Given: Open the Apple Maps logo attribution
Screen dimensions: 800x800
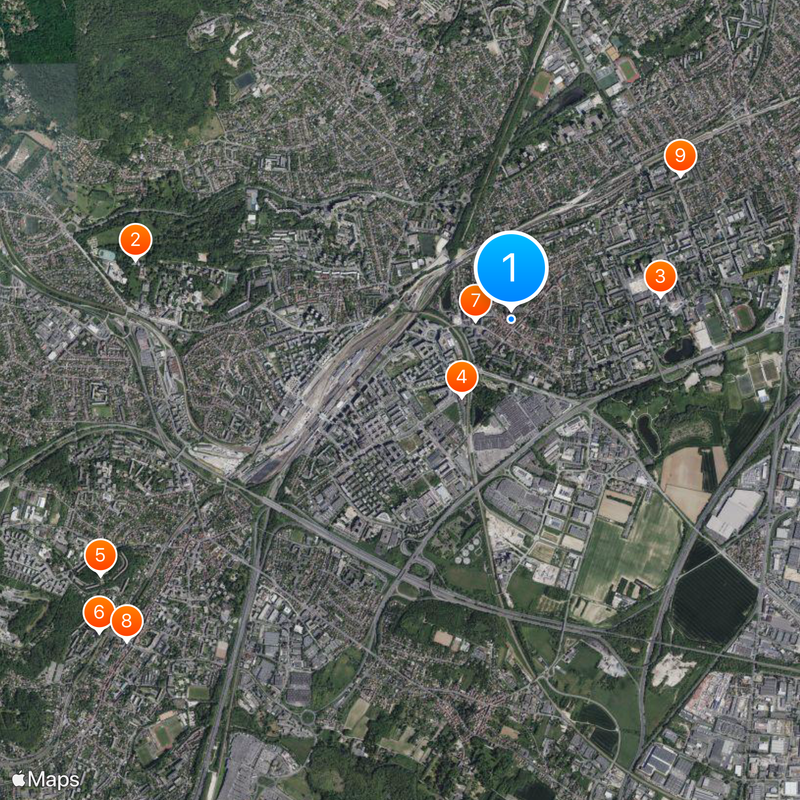Looking at the screenshot, I should (x=46, y=780).
